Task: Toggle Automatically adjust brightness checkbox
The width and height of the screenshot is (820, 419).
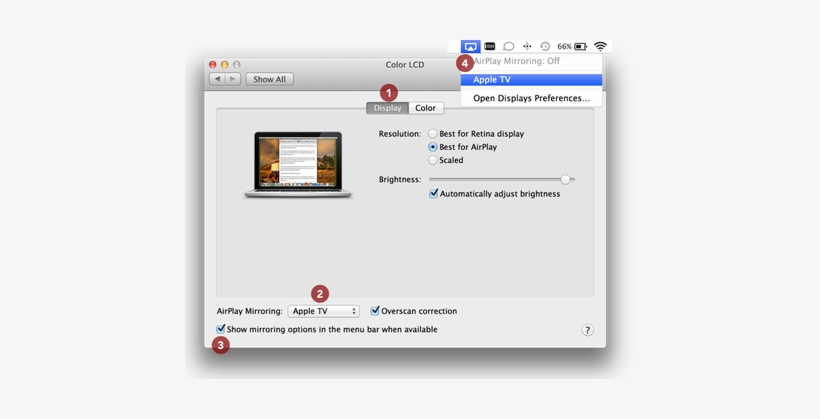Action: (x=434, y=194)
